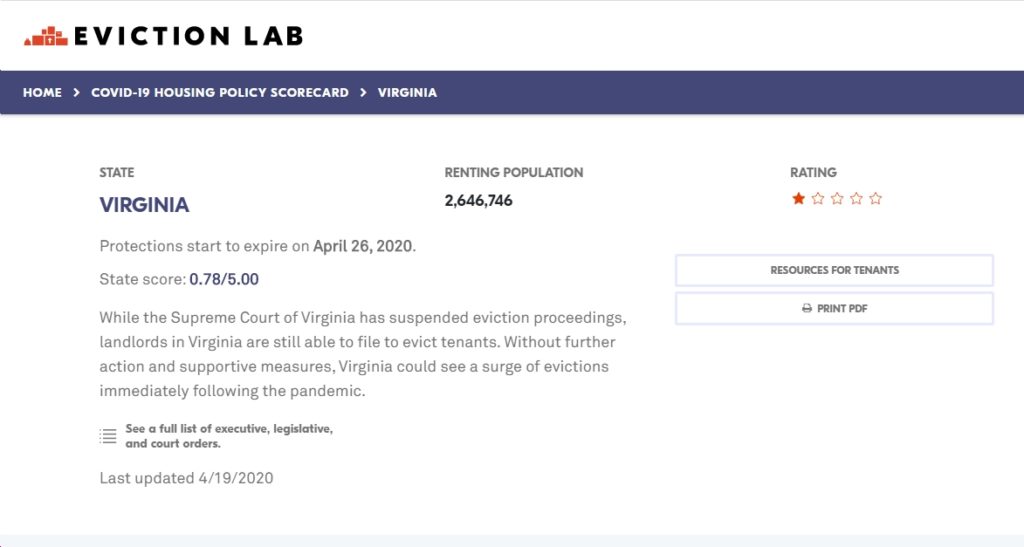Click the chevron after HOME
The image size is (1024, 547).
[76, 93]
